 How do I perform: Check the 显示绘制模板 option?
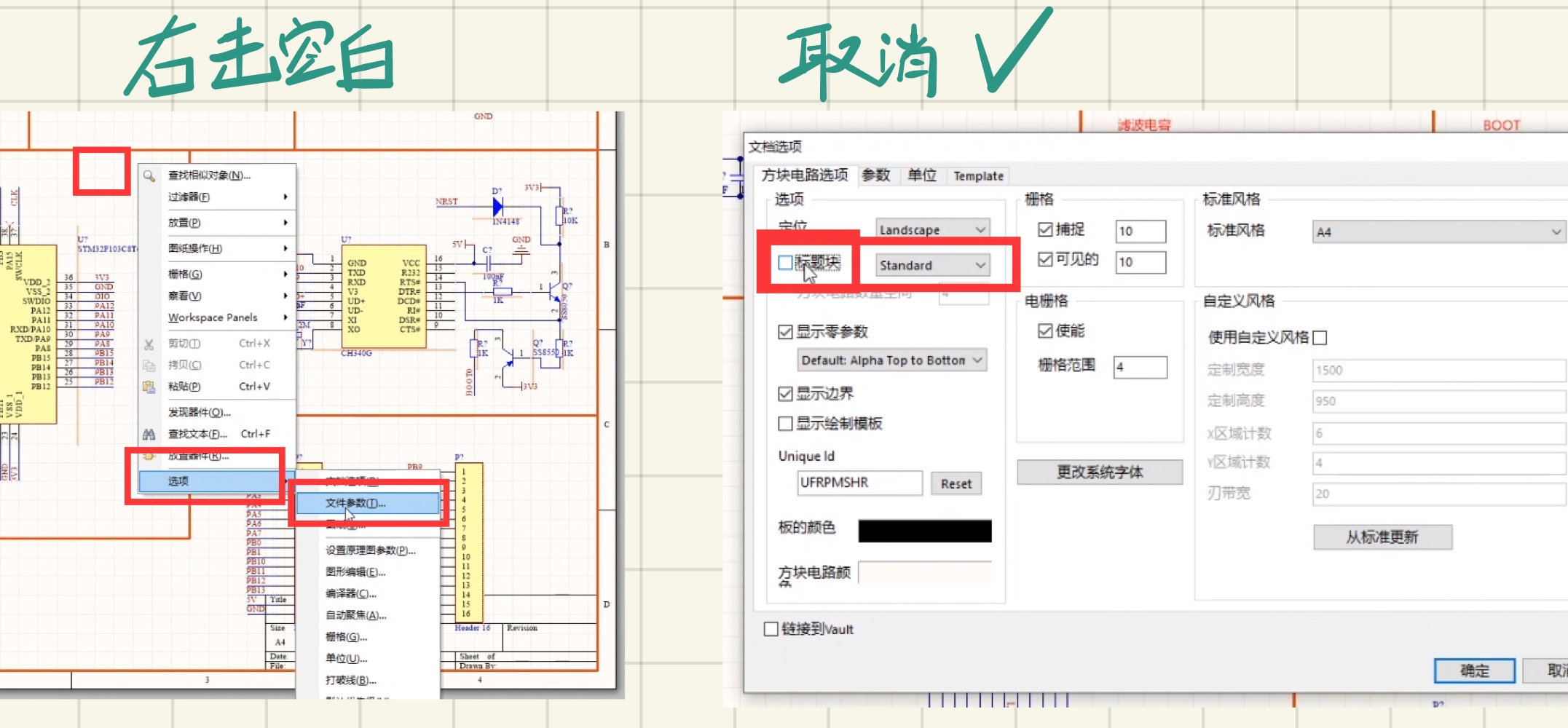[785, 424]
